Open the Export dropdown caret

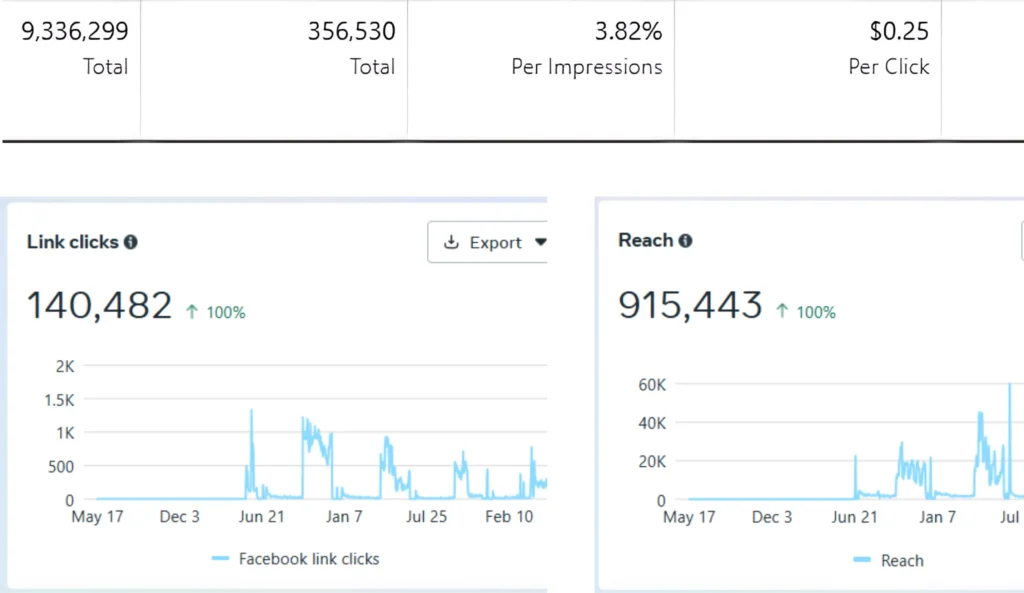[541, 242]
